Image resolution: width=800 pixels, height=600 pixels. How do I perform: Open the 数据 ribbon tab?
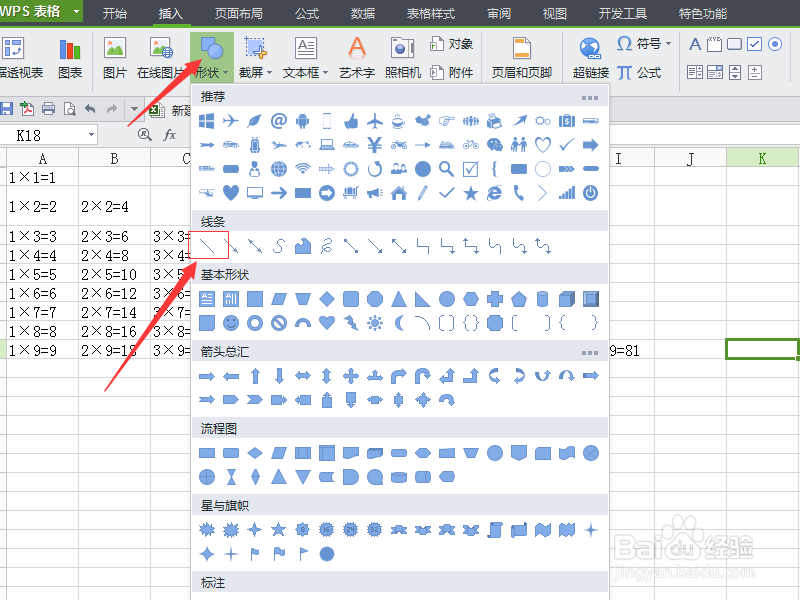pyautogui.click(x=363, y=13)
